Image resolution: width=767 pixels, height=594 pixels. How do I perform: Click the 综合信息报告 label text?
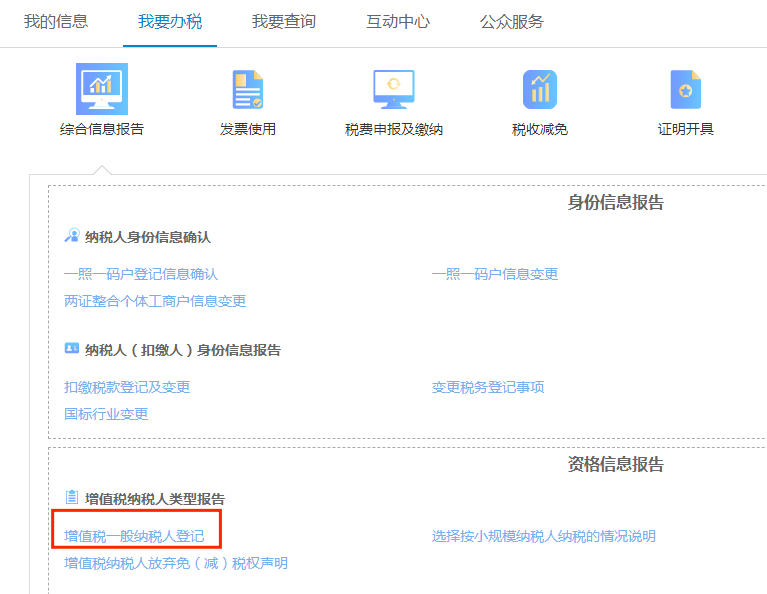pos(102,129)
